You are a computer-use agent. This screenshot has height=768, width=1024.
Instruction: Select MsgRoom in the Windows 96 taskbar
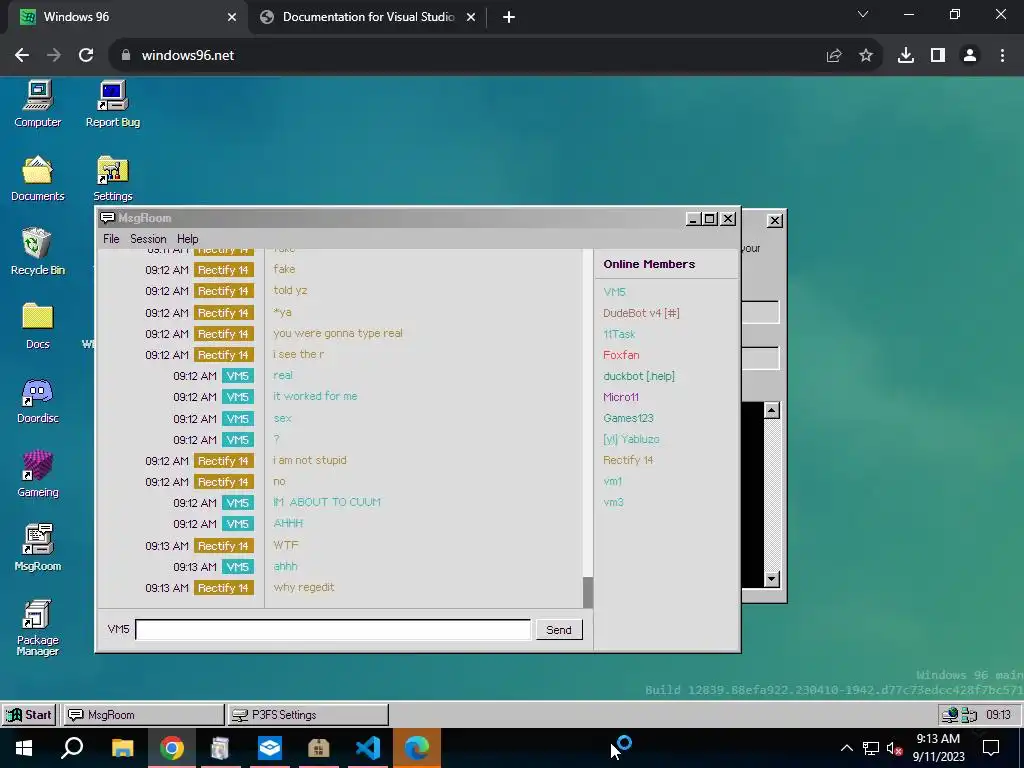pos(144,714)
